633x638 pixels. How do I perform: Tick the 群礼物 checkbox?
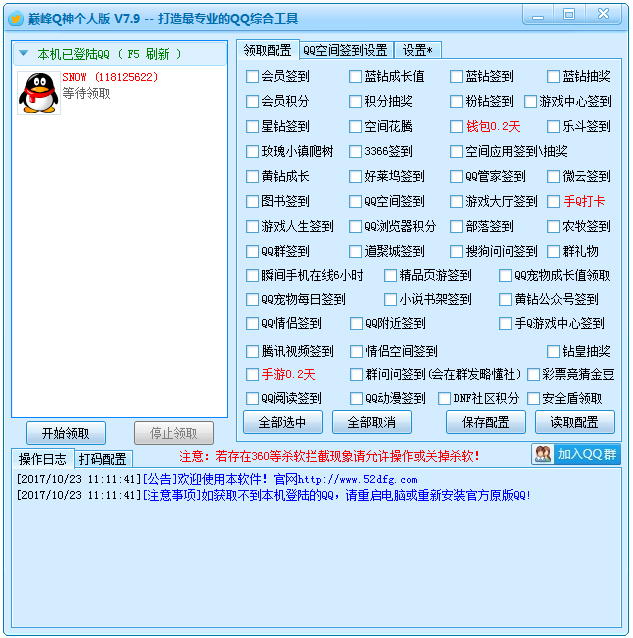click(x=553, y=251)
